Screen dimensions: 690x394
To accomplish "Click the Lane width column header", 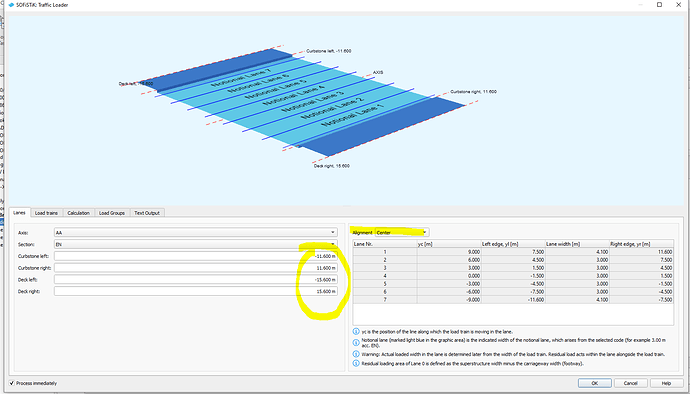I will point(577,244).
